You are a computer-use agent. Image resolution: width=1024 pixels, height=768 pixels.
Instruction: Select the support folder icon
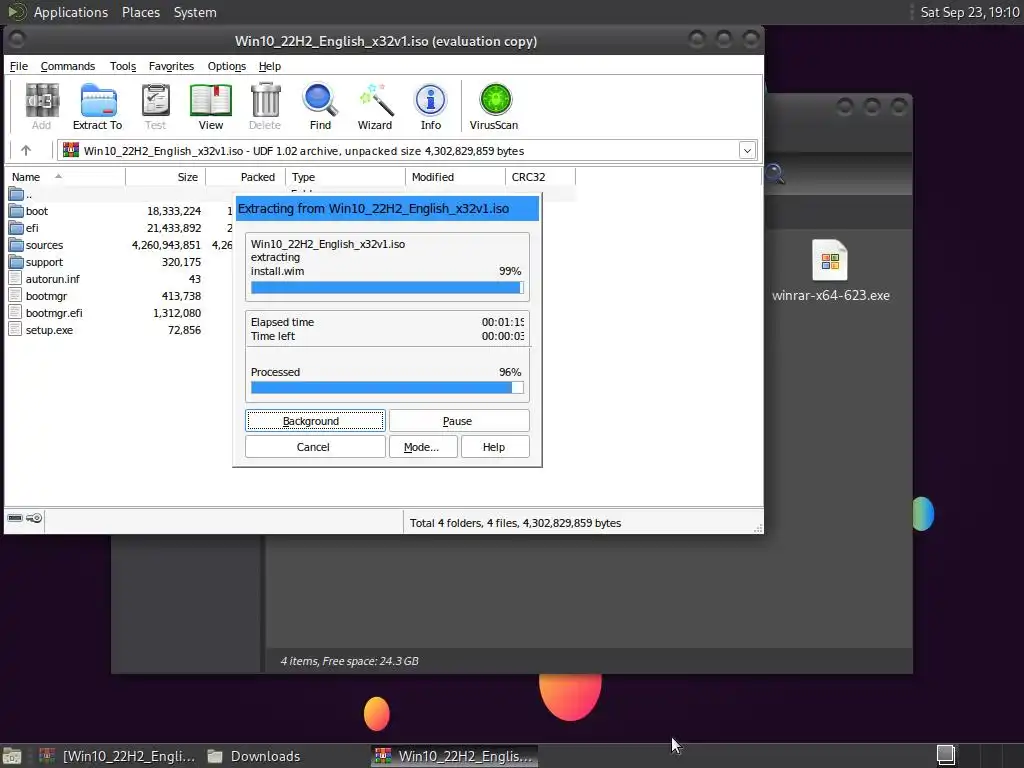(16, 262)
